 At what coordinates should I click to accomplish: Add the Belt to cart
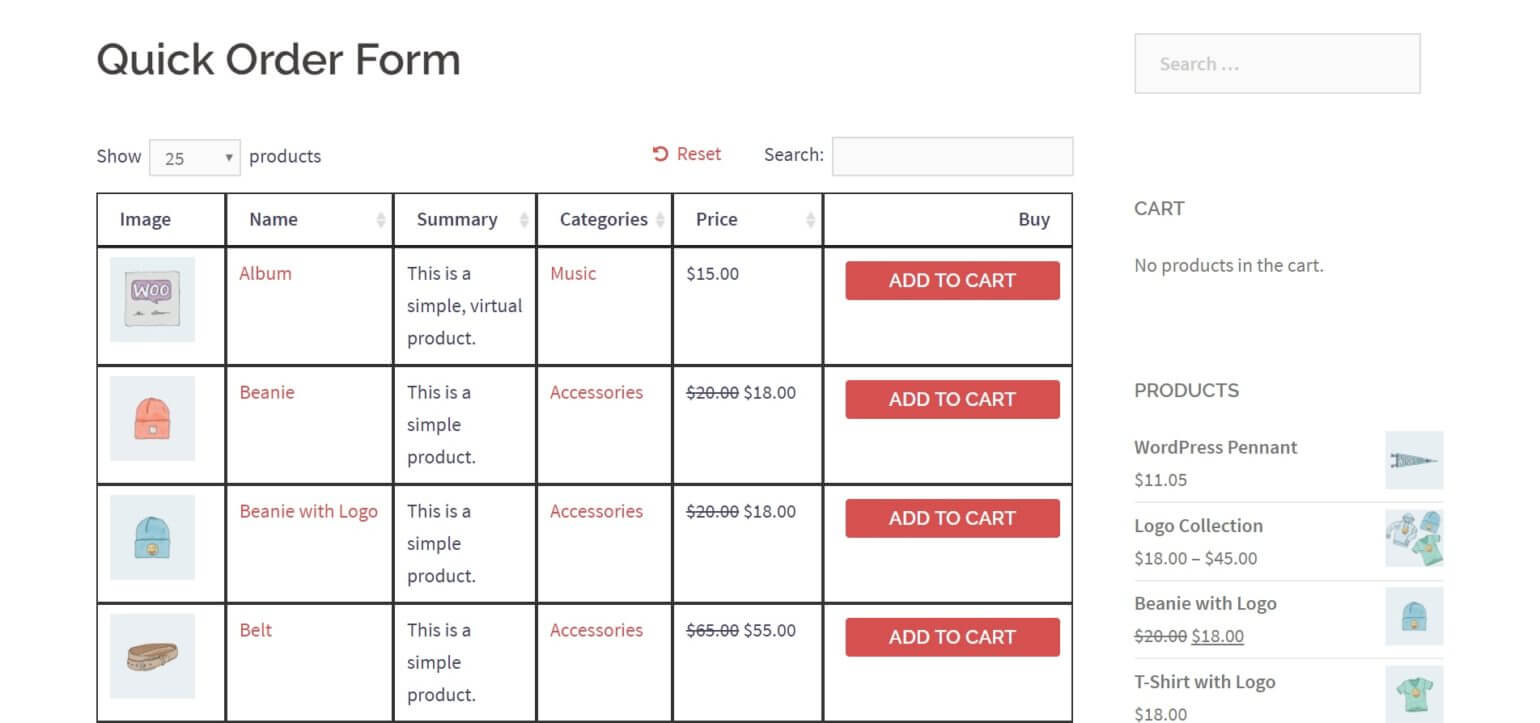[x=952, y=637]
